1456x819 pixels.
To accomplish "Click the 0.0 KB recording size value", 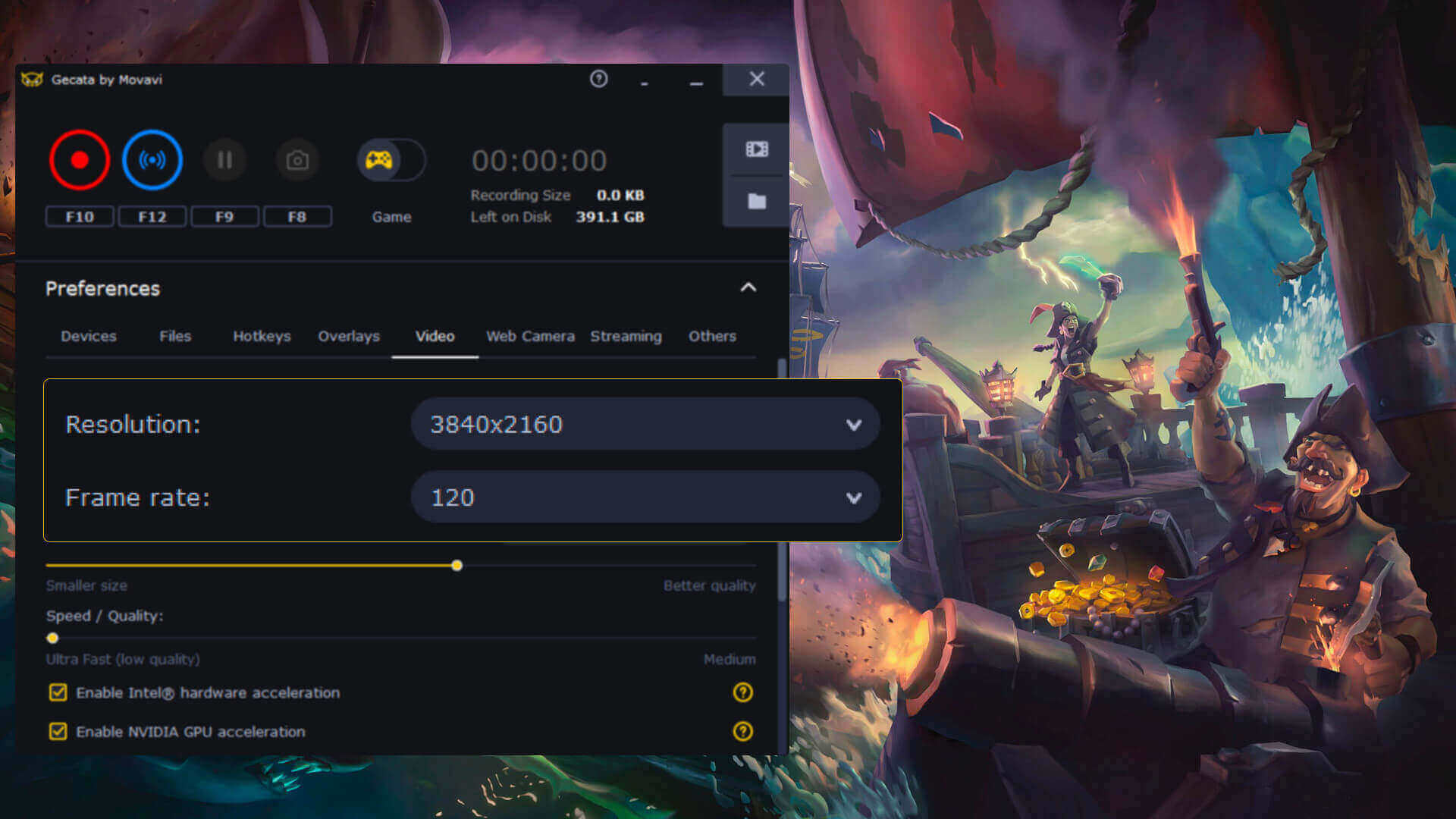I will 620,195.
